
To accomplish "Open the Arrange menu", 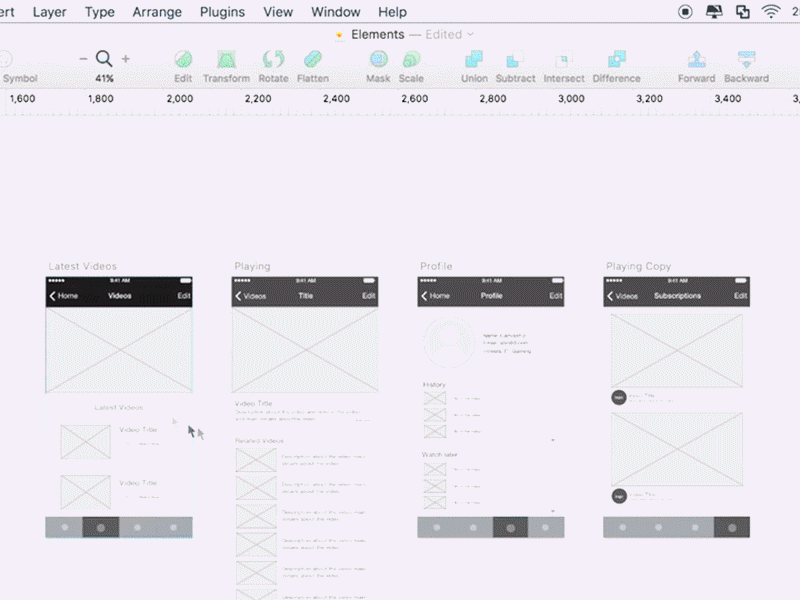I will point(157,11).
